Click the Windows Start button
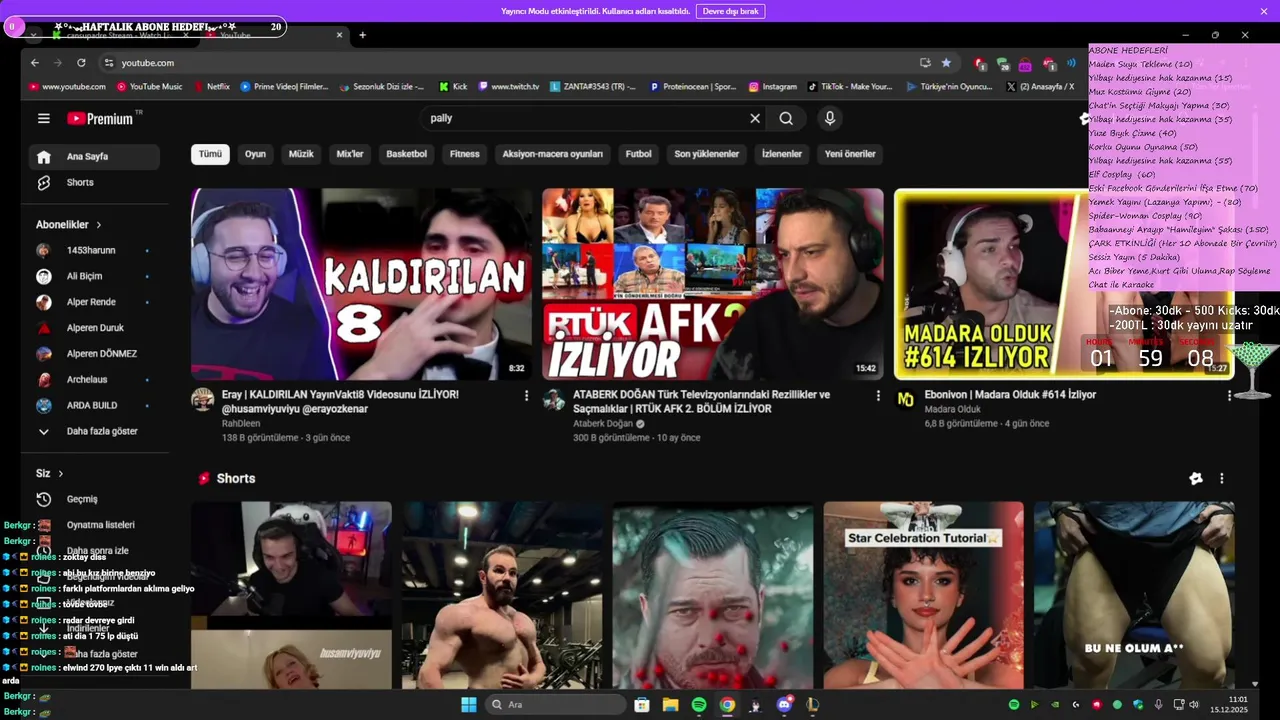Screen dimensions: 1280x720 pyautogui.click(x=469, y=705)
